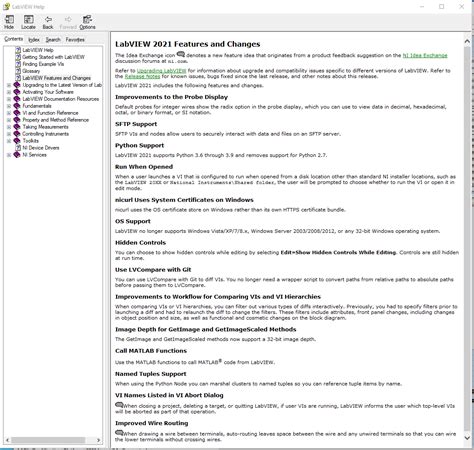Expand the Taking Measurements node
This screenshot has height=450, width=474.
[9, 127]
